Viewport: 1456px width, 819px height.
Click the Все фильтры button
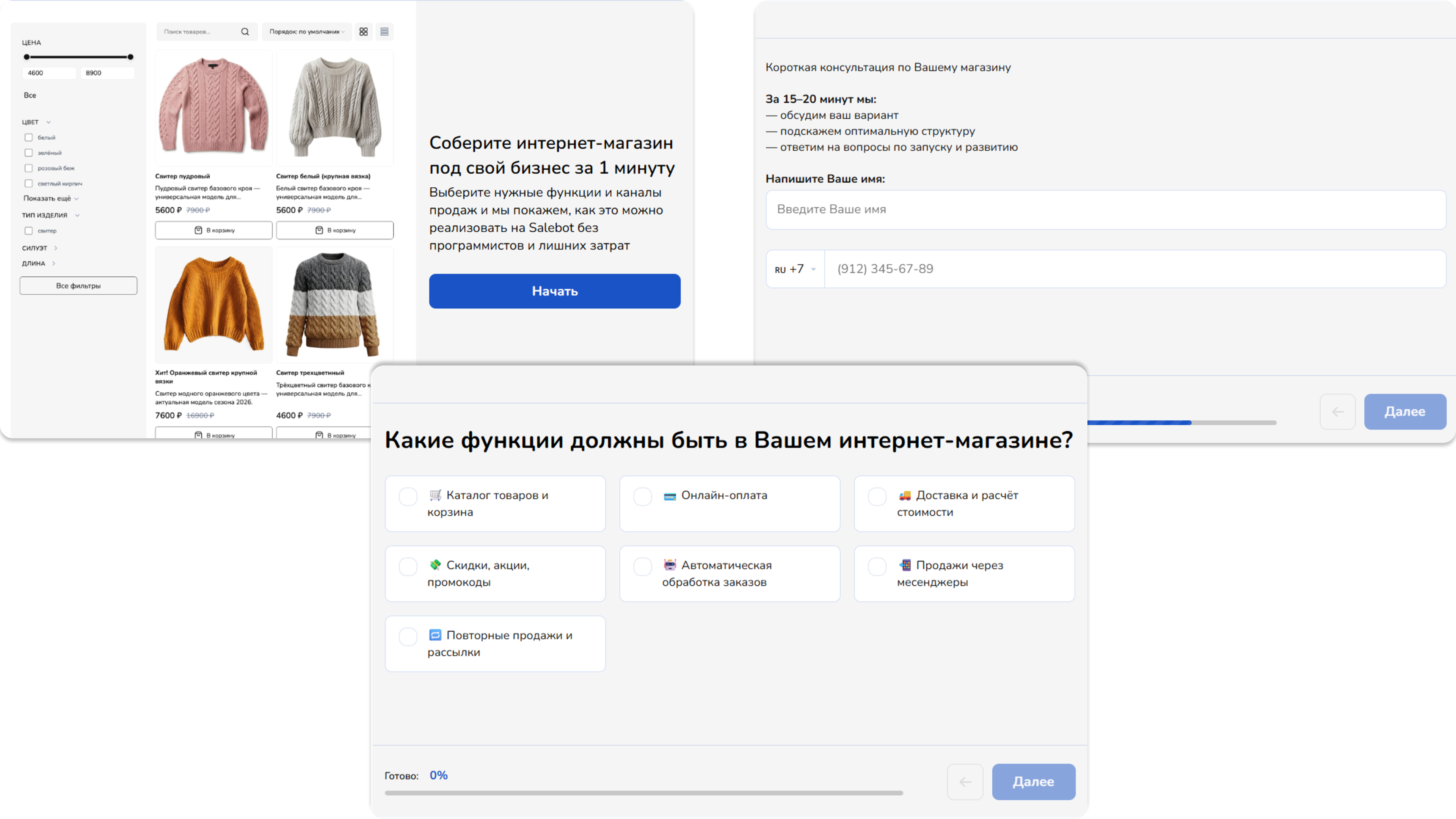click(78, 286)
